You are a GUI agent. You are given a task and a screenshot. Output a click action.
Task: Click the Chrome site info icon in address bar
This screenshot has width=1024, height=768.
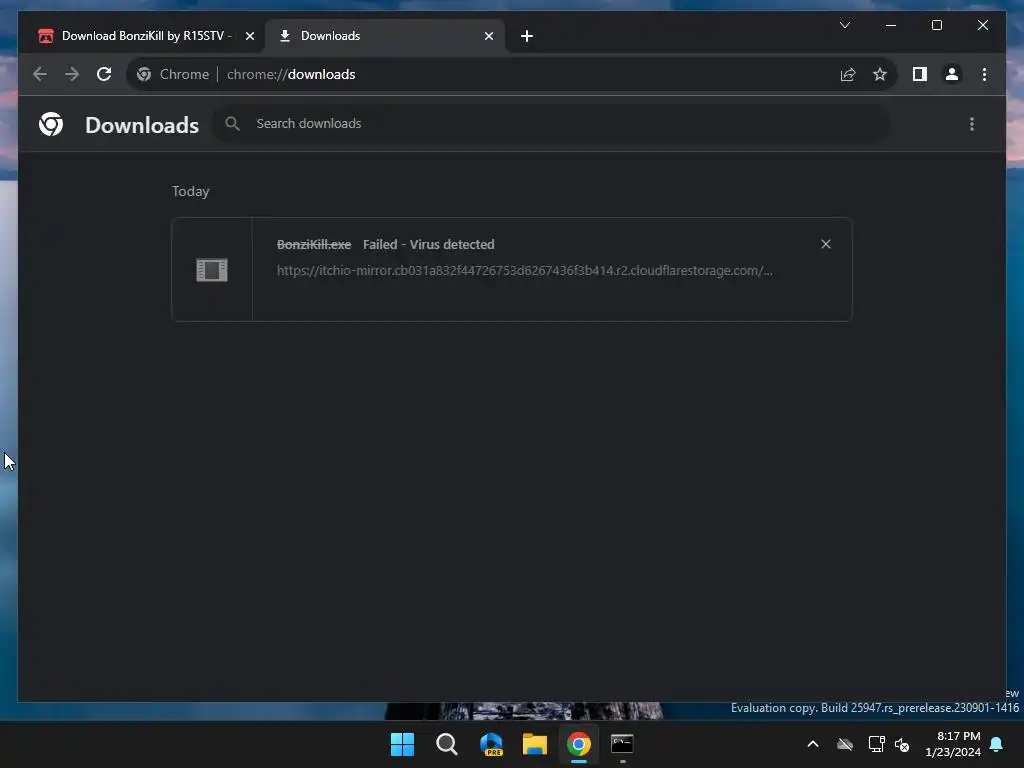pos(144,74)
